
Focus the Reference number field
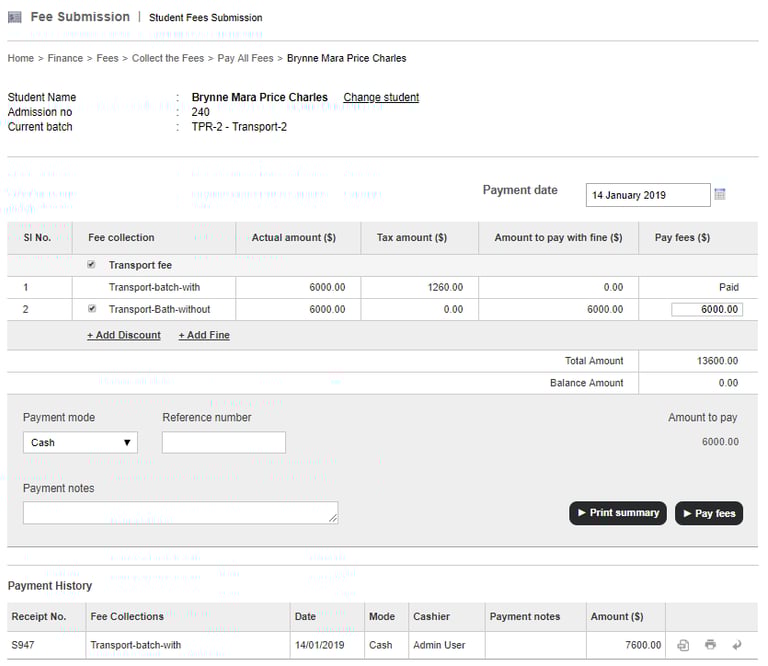[x=224, y=442]
